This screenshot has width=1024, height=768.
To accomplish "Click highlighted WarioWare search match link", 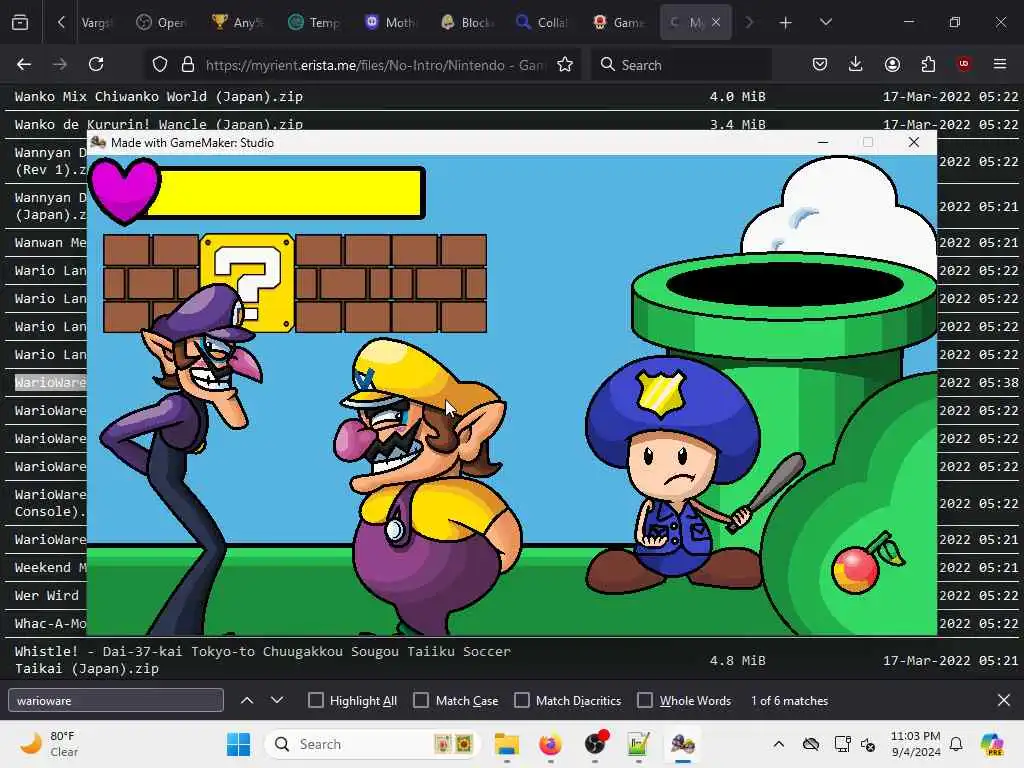I will [x=50, y=383].
